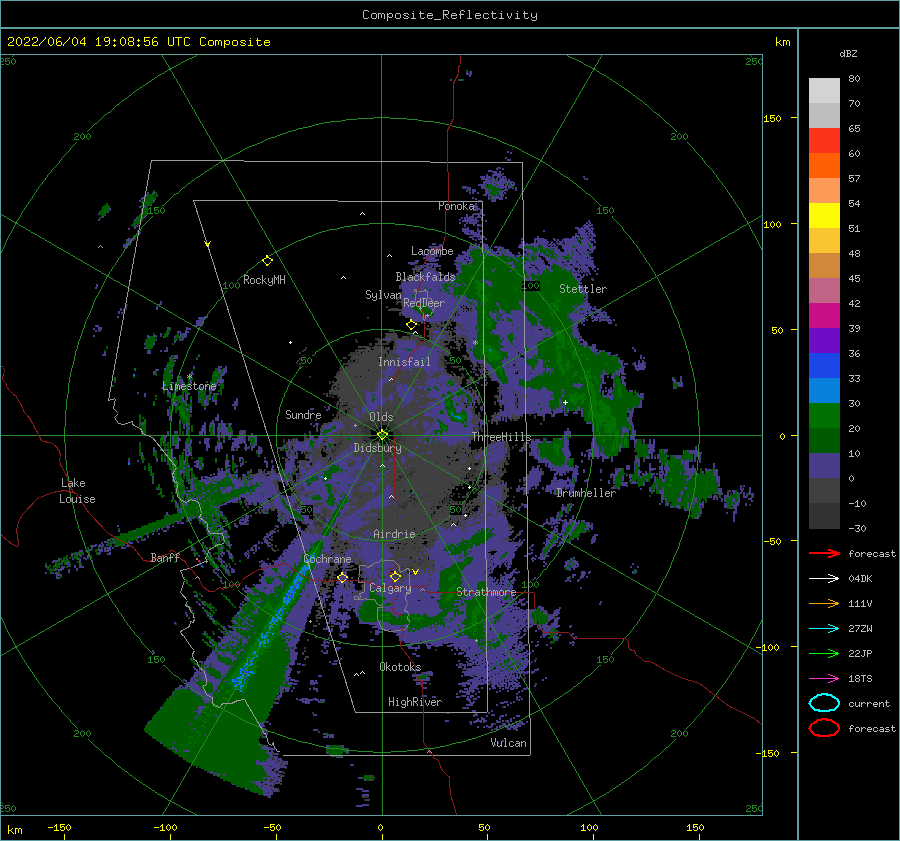Click the yellow diamond marker above Calgary

tap(395, 576)
